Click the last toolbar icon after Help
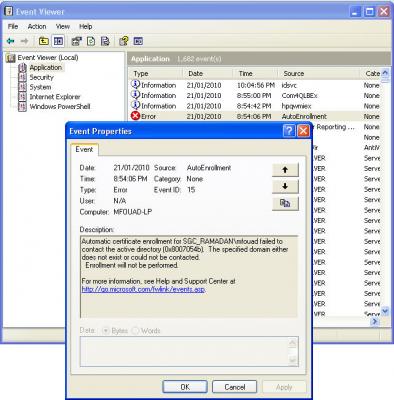 click(138, 41)
